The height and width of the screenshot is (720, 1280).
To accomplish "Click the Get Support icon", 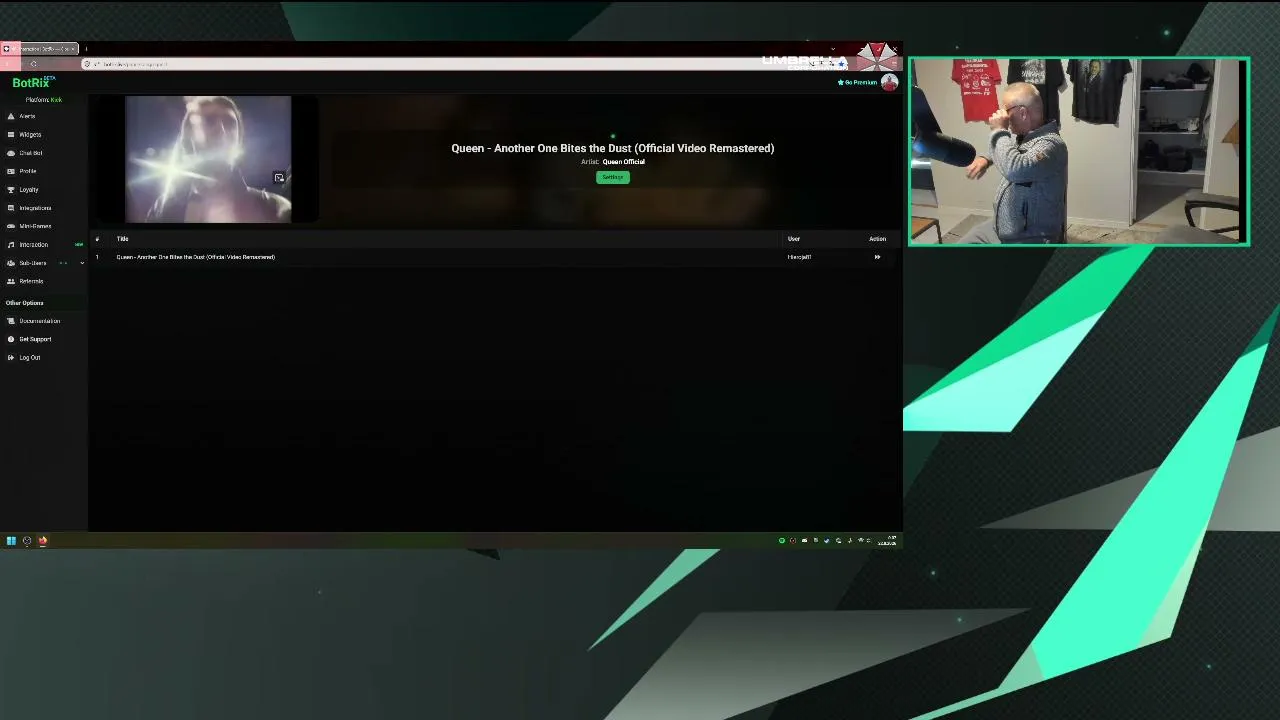I will (11, 339).
